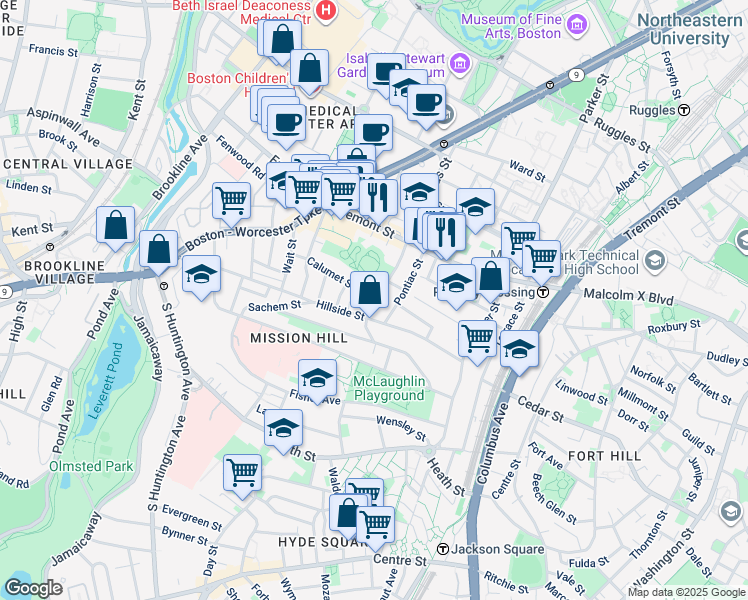Open the school marker above Heath St
The height and width of the screenshot is (600, 748).
point(283,430)
